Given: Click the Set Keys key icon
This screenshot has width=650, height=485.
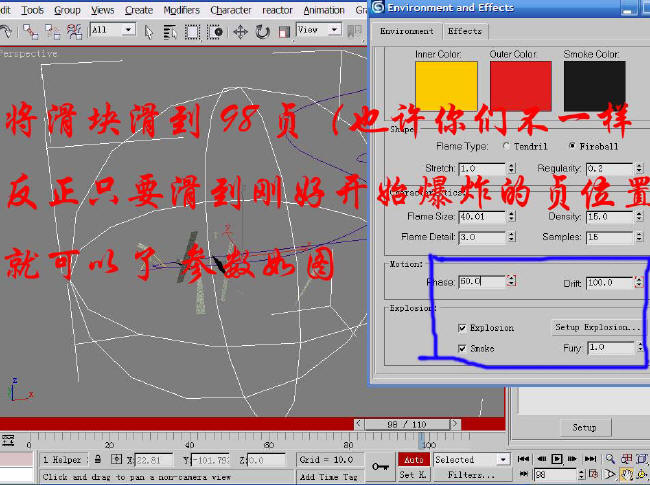Looking at the screenshot, I should pos(380,467).
